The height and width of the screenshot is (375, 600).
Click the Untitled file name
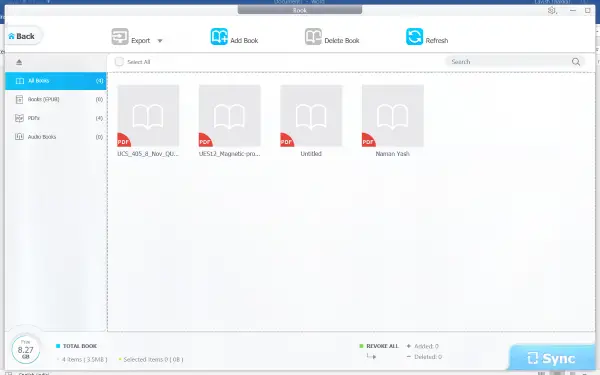(311, 154)
